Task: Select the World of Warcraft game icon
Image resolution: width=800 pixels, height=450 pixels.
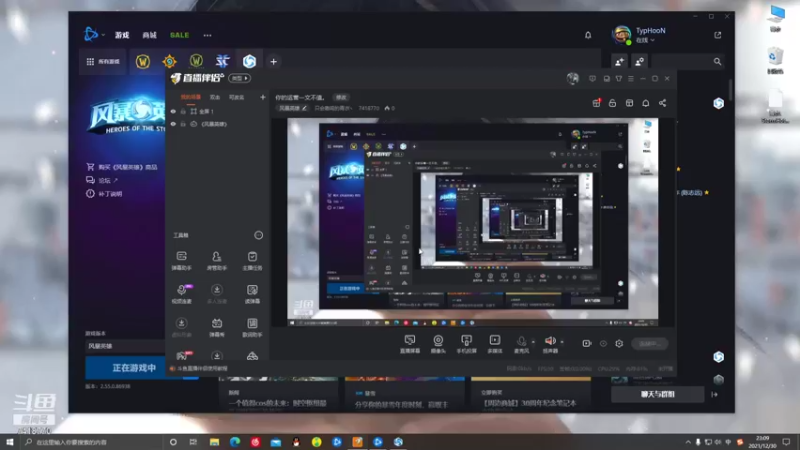Action: (x=143, y=62)
